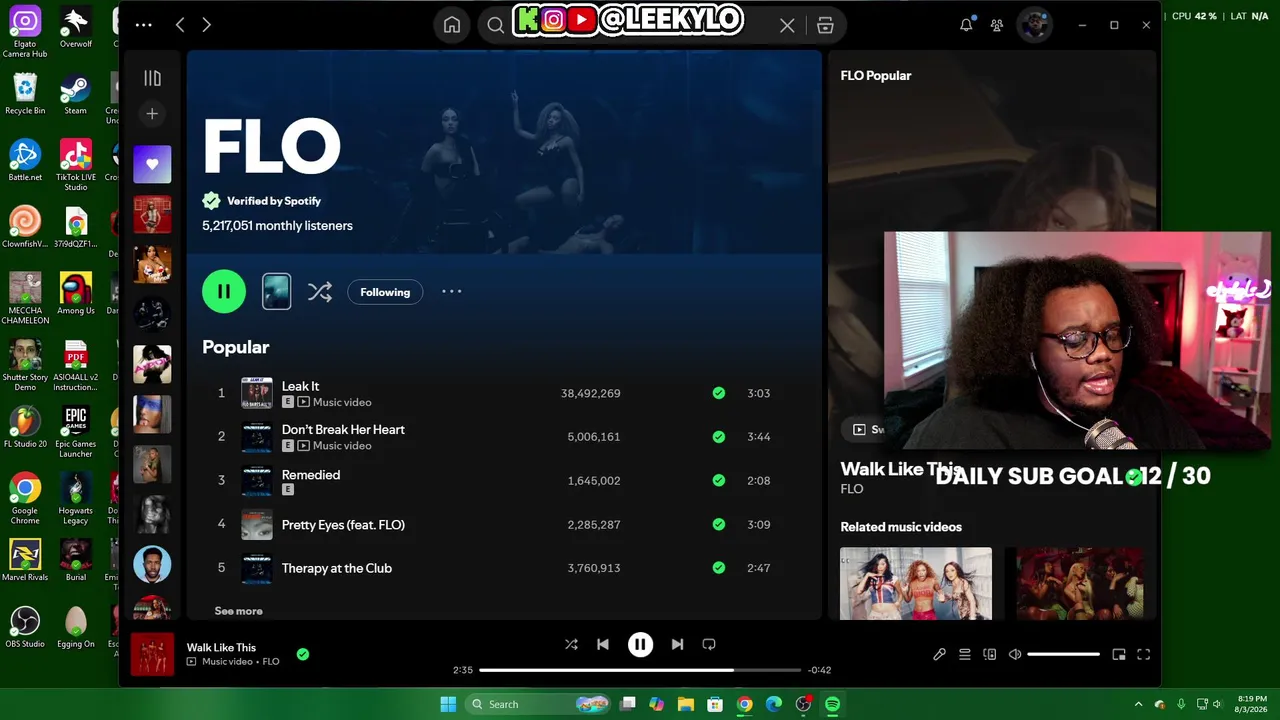Open the first related music video thumbnail
The height and width of the screenshot is (720, 1280).
click(x=916, y=584)
